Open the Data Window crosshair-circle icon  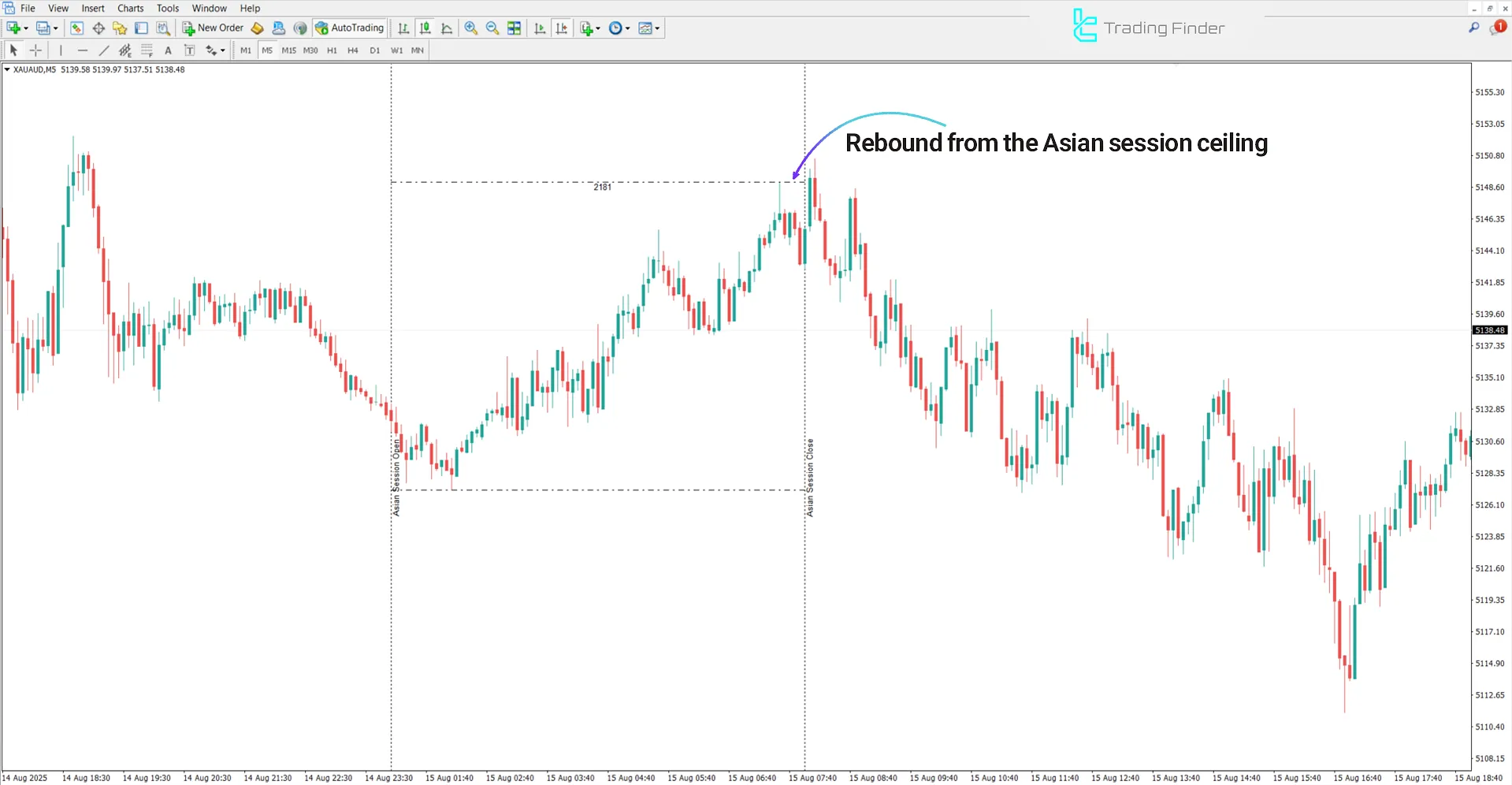tap(98, 28)
